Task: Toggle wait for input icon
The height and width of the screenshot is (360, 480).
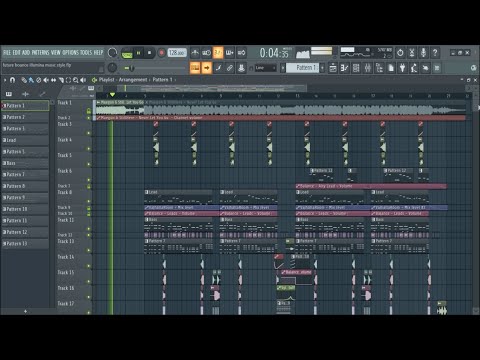Action: pyautogui.click(x=206, y=53)
